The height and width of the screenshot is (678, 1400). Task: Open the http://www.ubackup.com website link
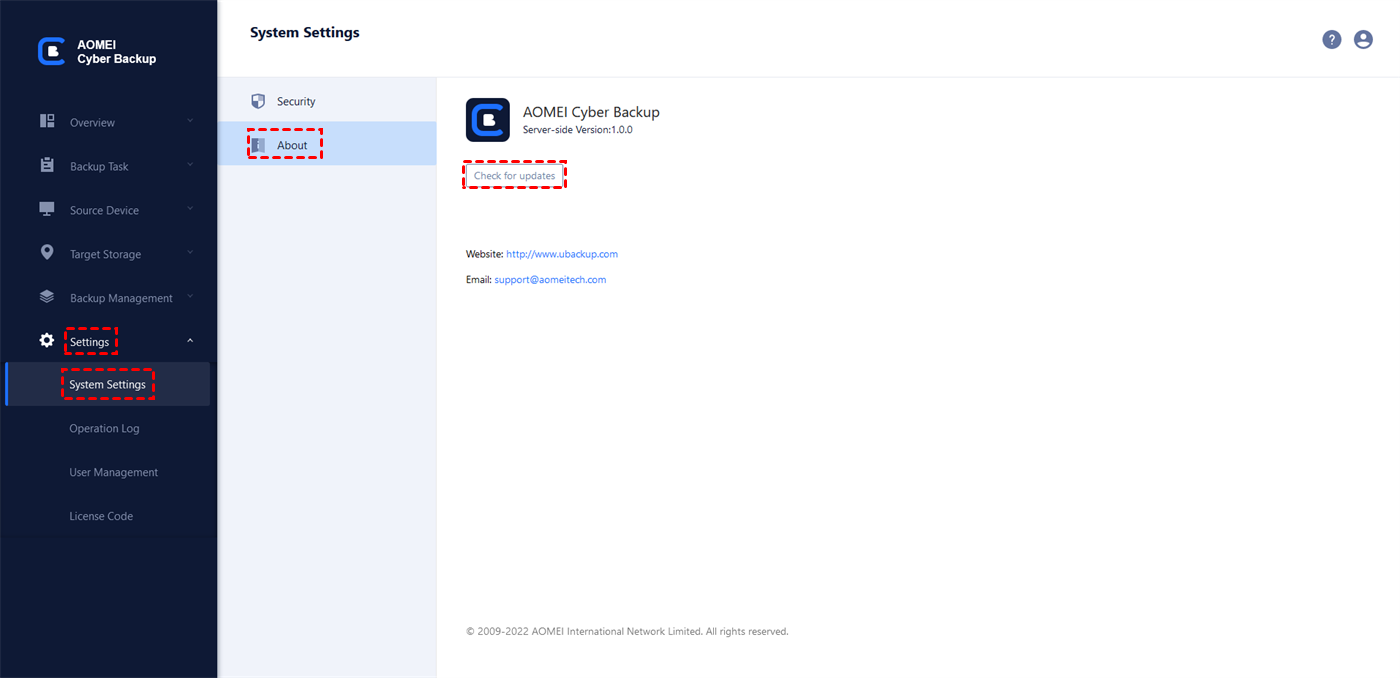click(x=562, y=254)
